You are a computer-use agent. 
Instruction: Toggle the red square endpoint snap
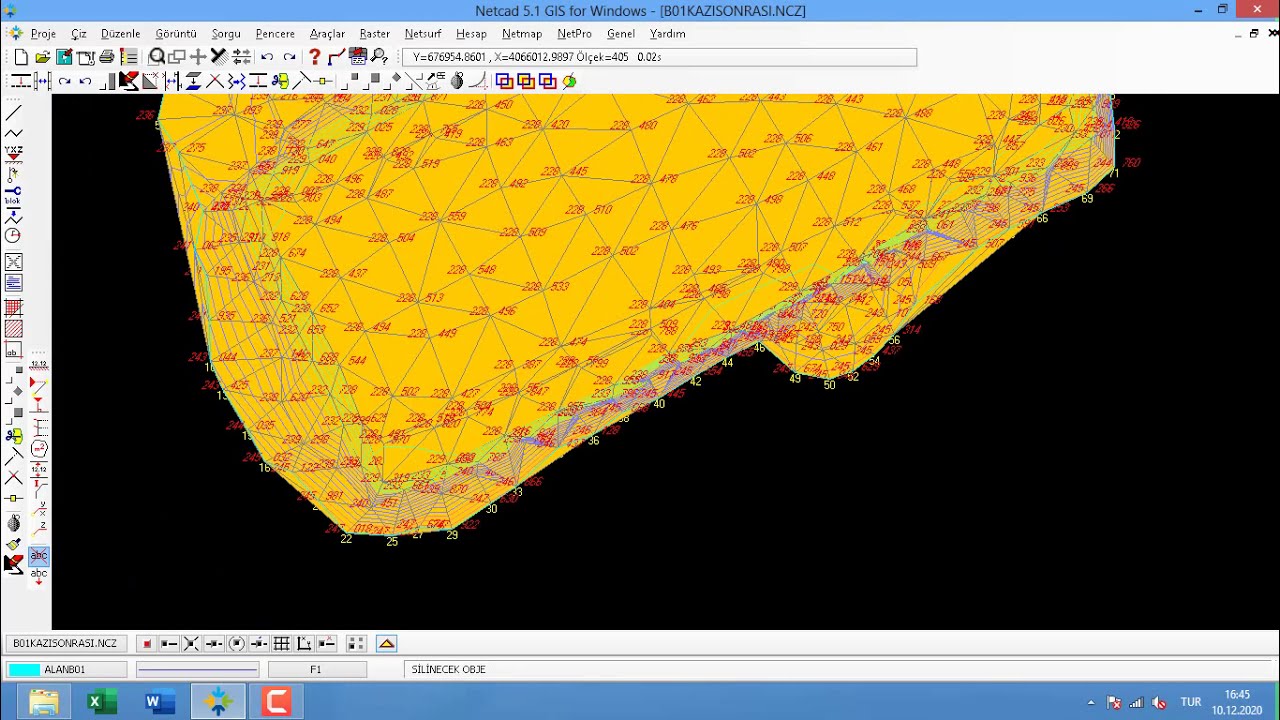click(147, 643)
